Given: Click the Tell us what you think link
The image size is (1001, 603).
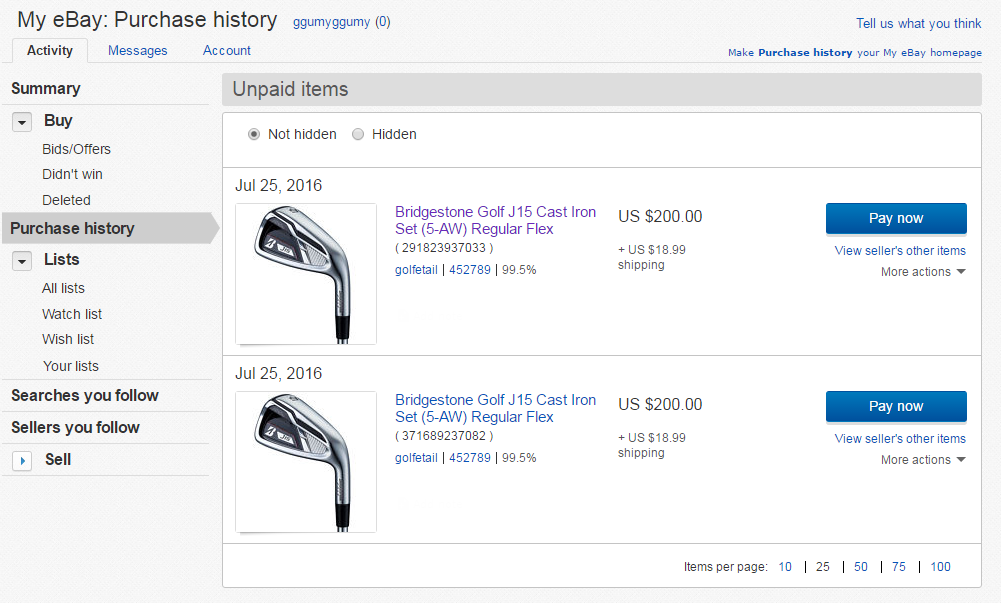Looking at the screenshot, I should (918, 23).
